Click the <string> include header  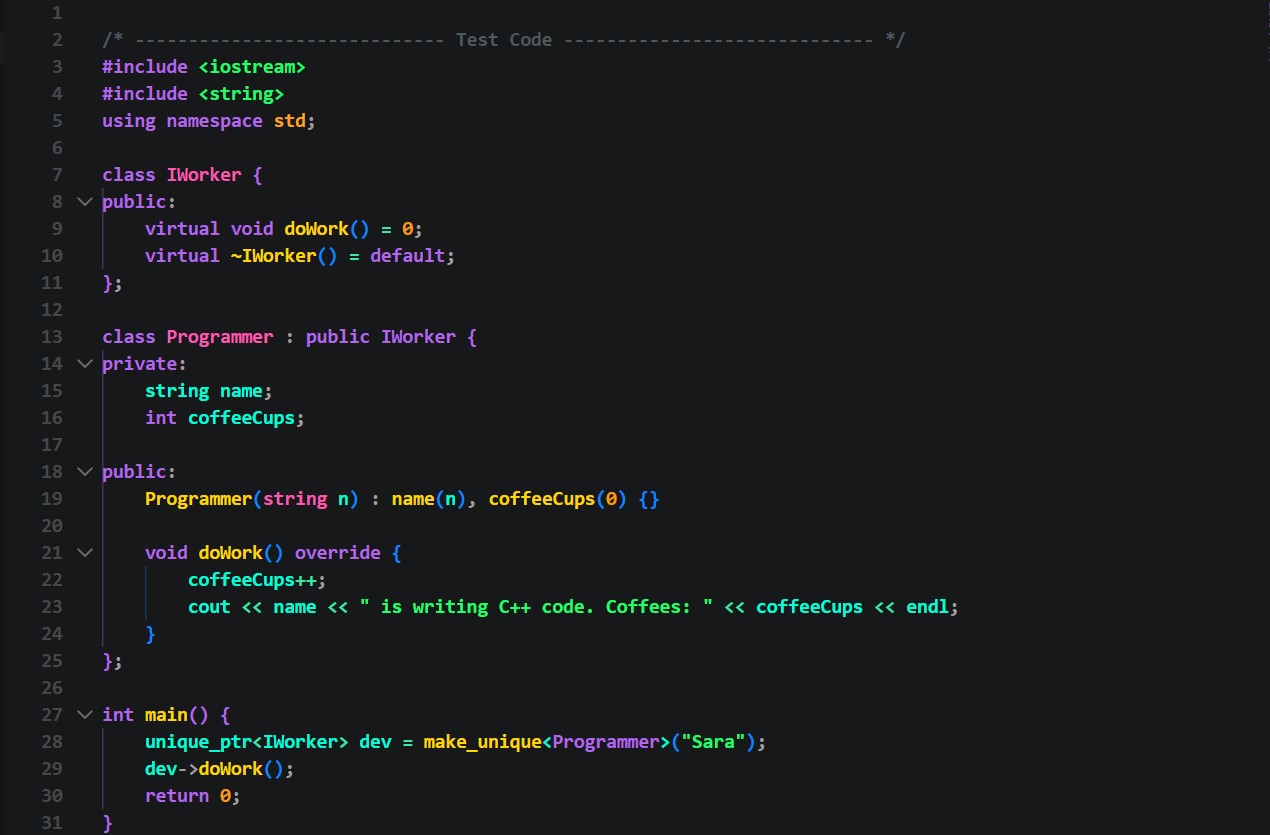pyautogui.click(x=241, y=94)
